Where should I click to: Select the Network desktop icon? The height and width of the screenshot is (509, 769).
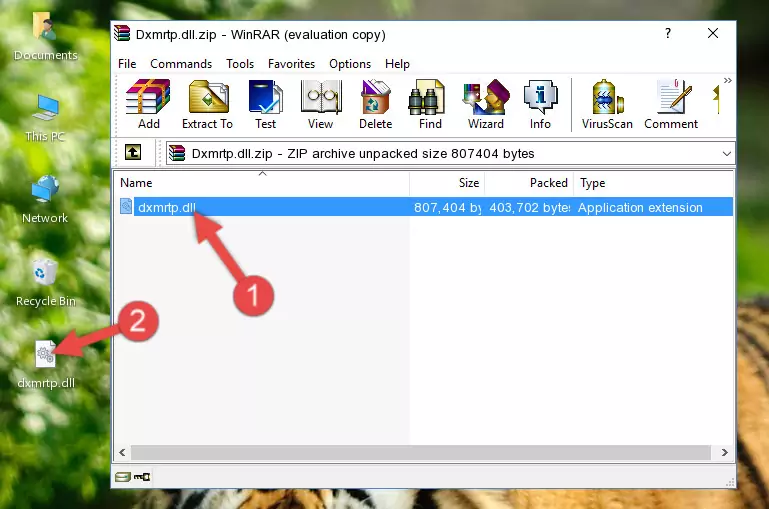click(45, 199)
